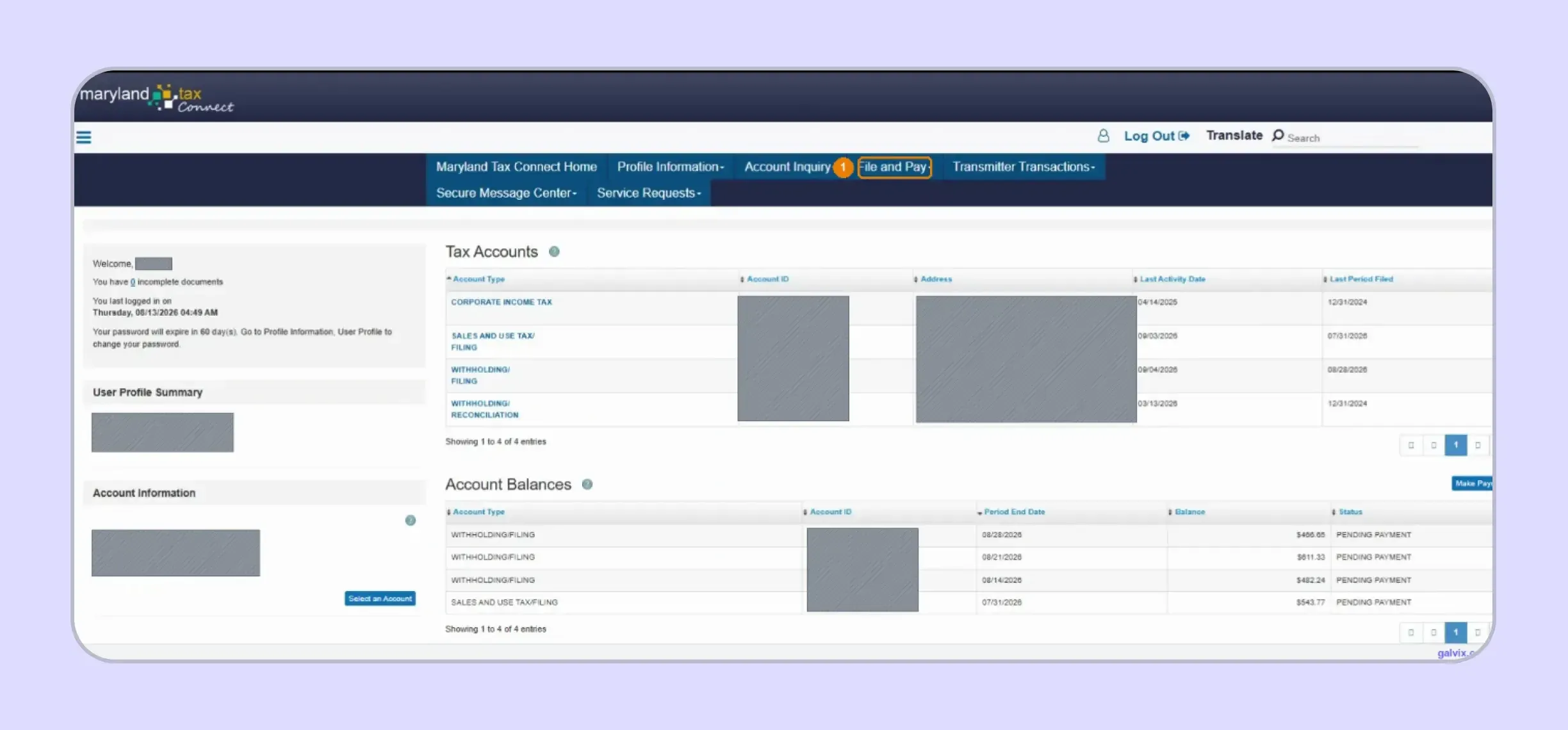Go to Maryland Tax Connect Home

[516, 167]
